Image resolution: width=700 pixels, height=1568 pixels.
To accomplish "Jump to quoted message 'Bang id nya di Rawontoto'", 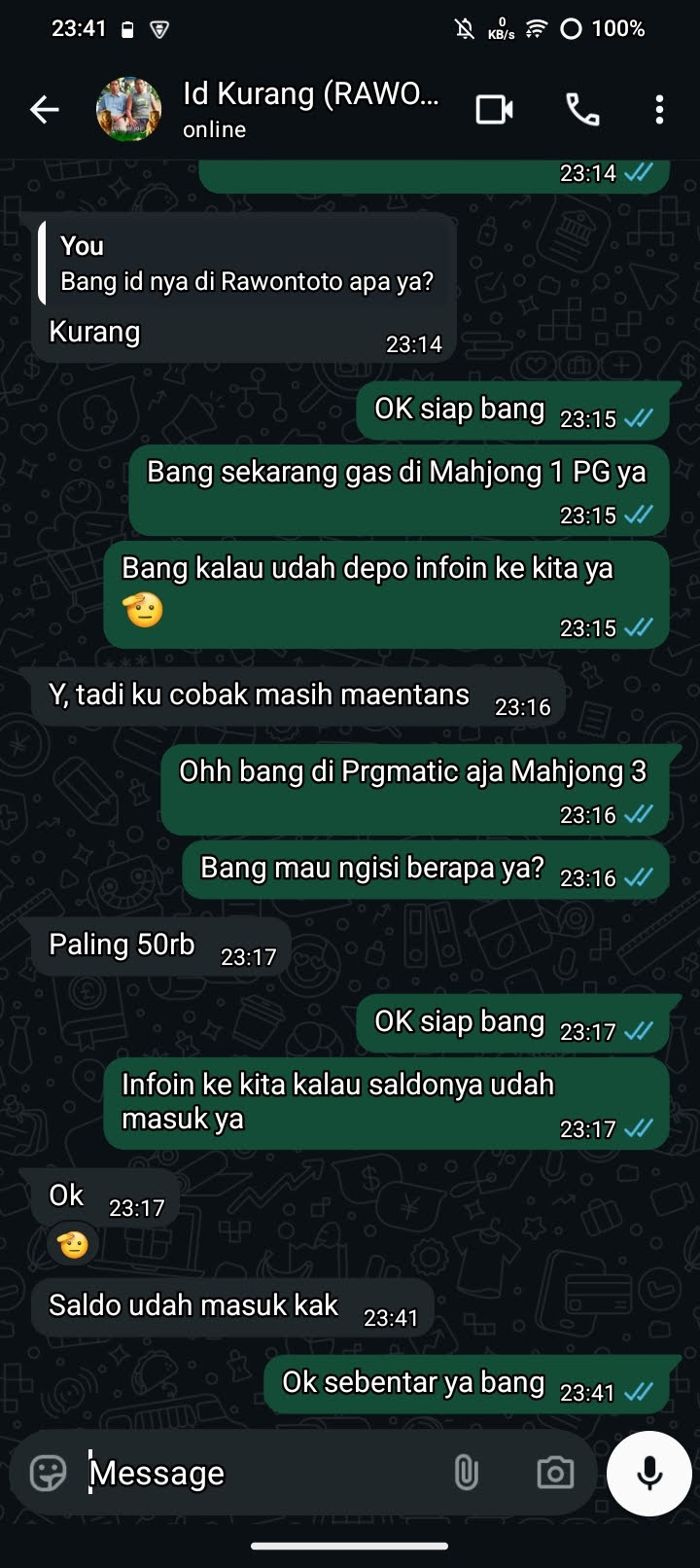I will pyautogui.click(x=247, y=264).
